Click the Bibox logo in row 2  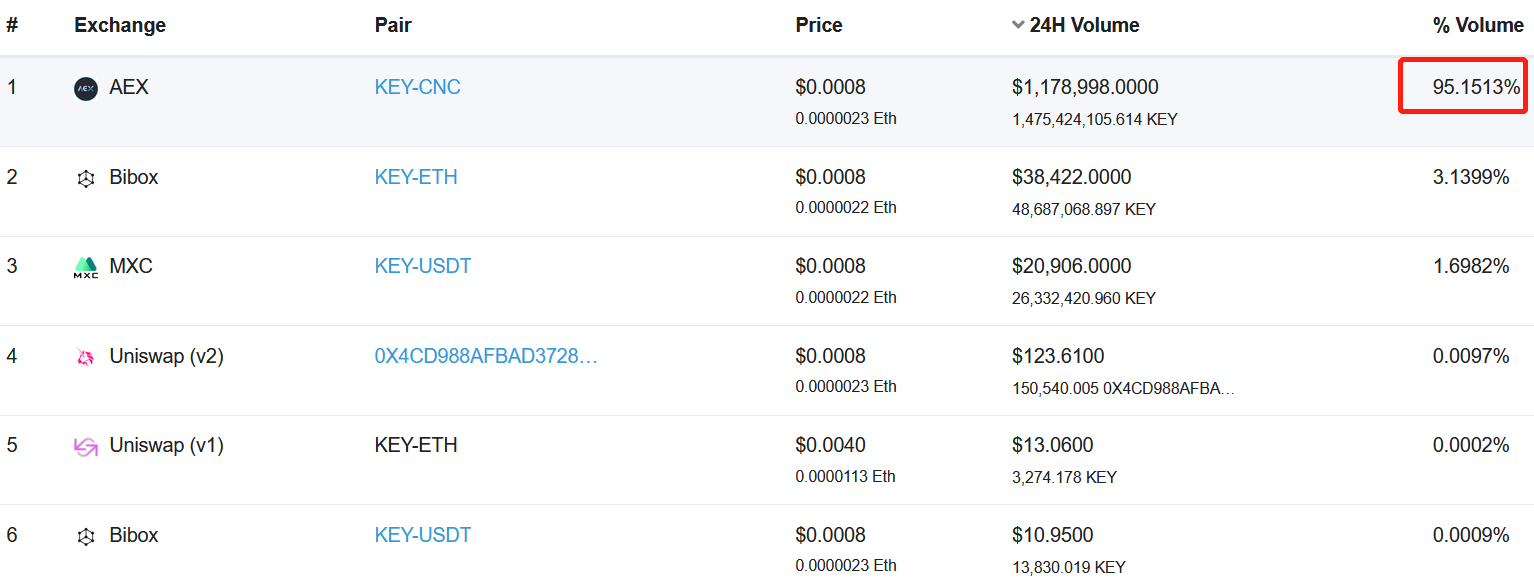point(86,179)
